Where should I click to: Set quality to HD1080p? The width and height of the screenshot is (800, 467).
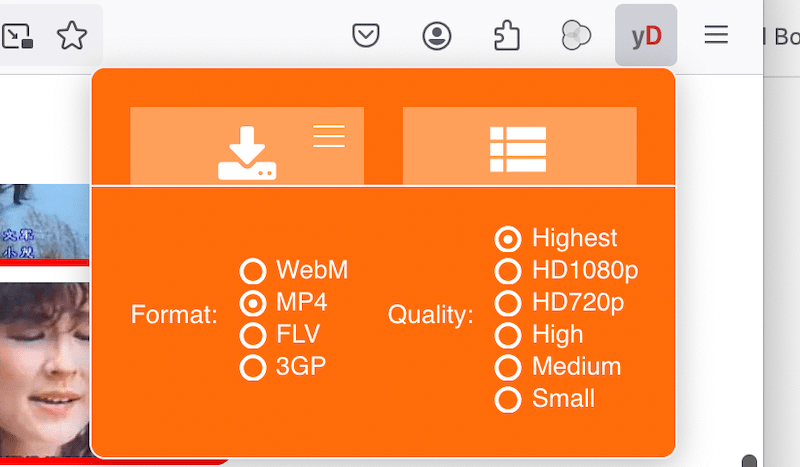(x=508, y=271)
